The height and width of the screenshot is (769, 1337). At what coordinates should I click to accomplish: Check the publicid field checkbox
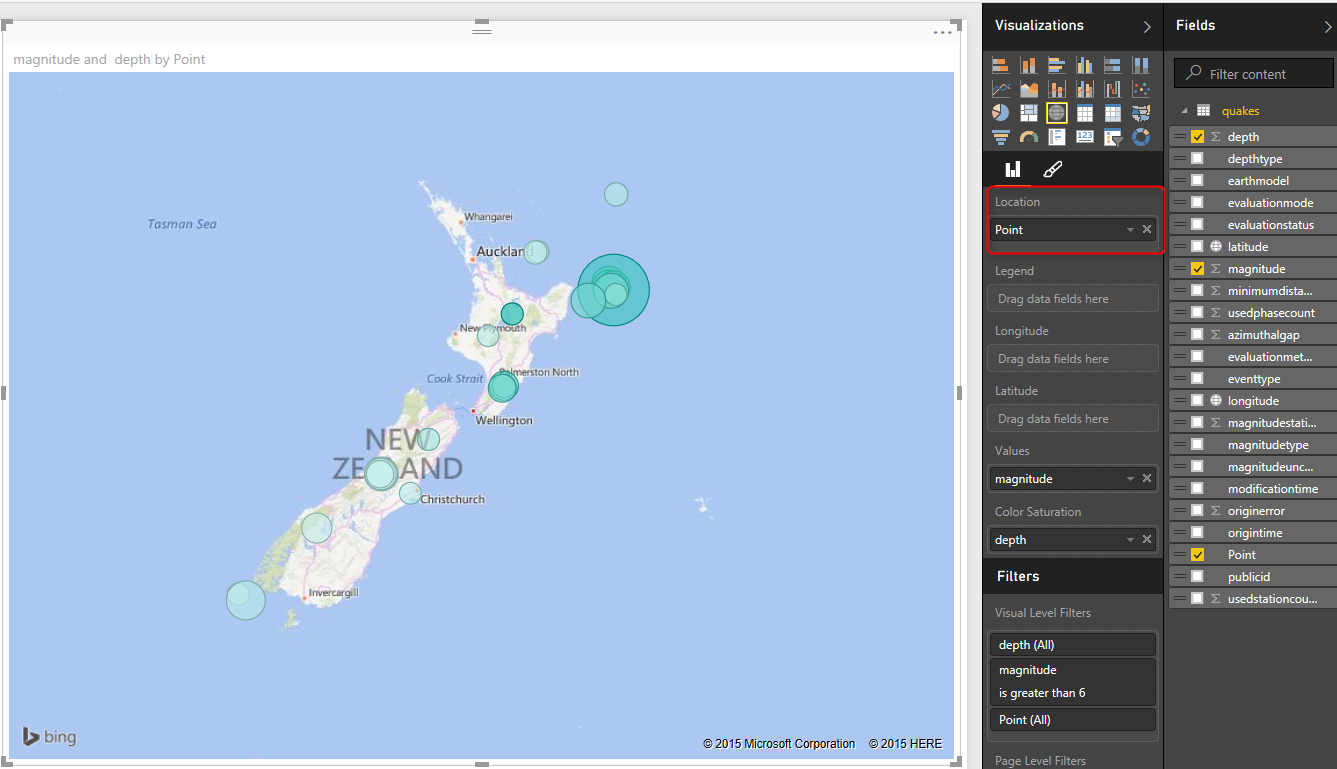[x=1197, y=577]
